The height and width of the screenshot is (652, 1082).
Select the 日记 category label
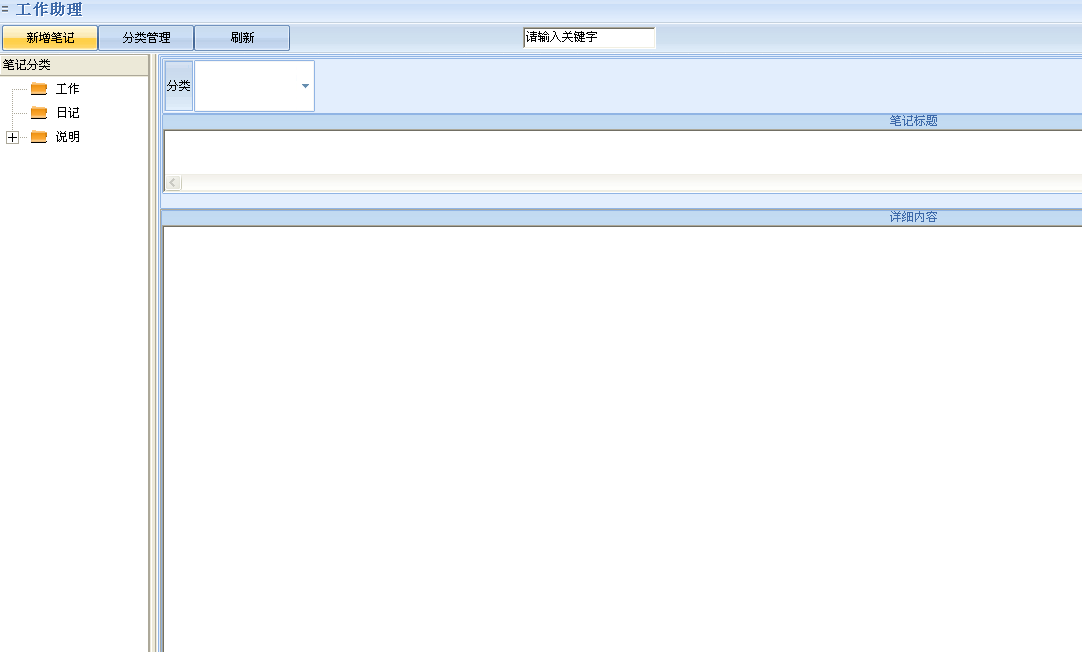point(68,112)
